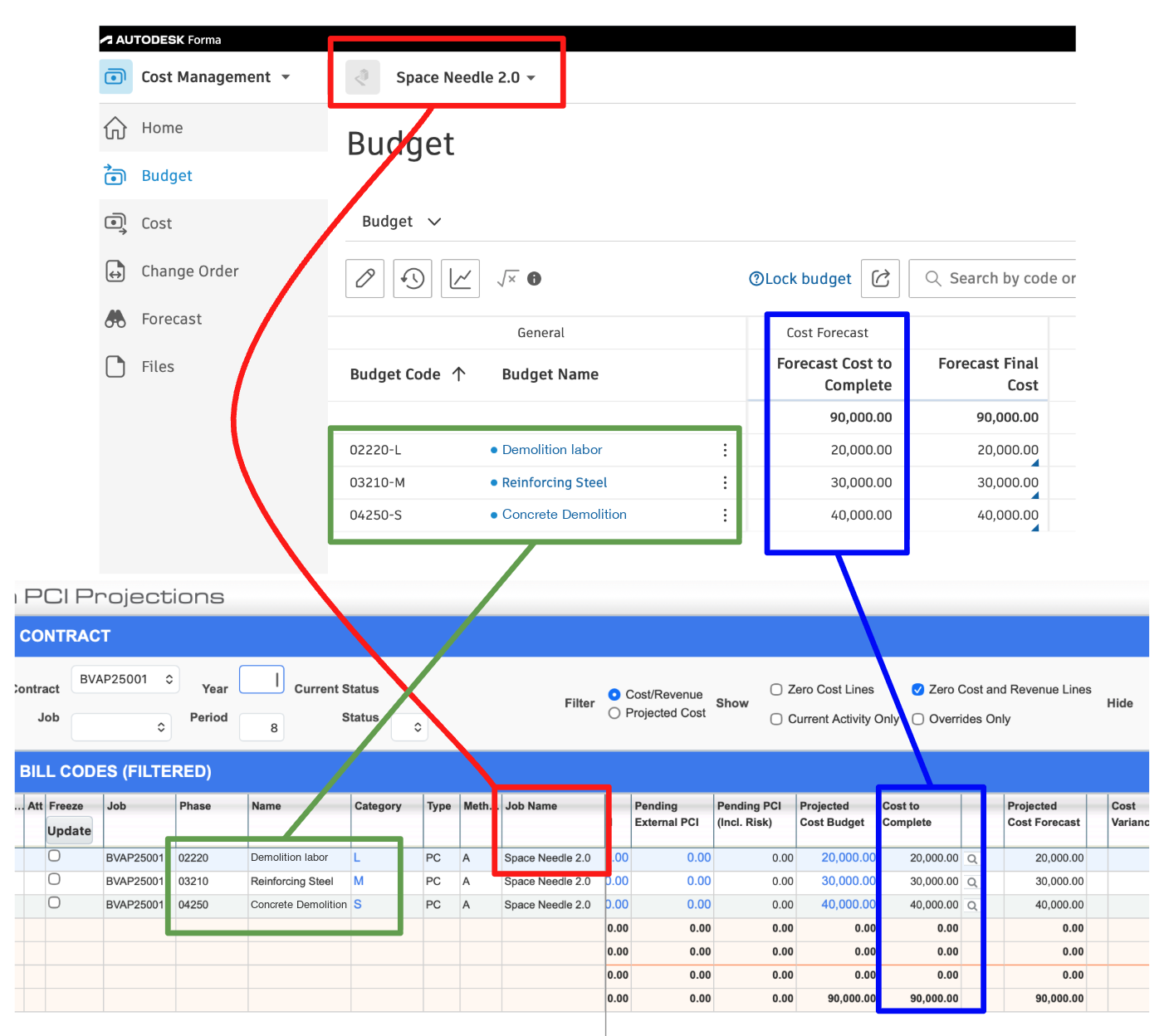Click the info icon beside the formula icon
The image size is (1169, 1036).
535,279
